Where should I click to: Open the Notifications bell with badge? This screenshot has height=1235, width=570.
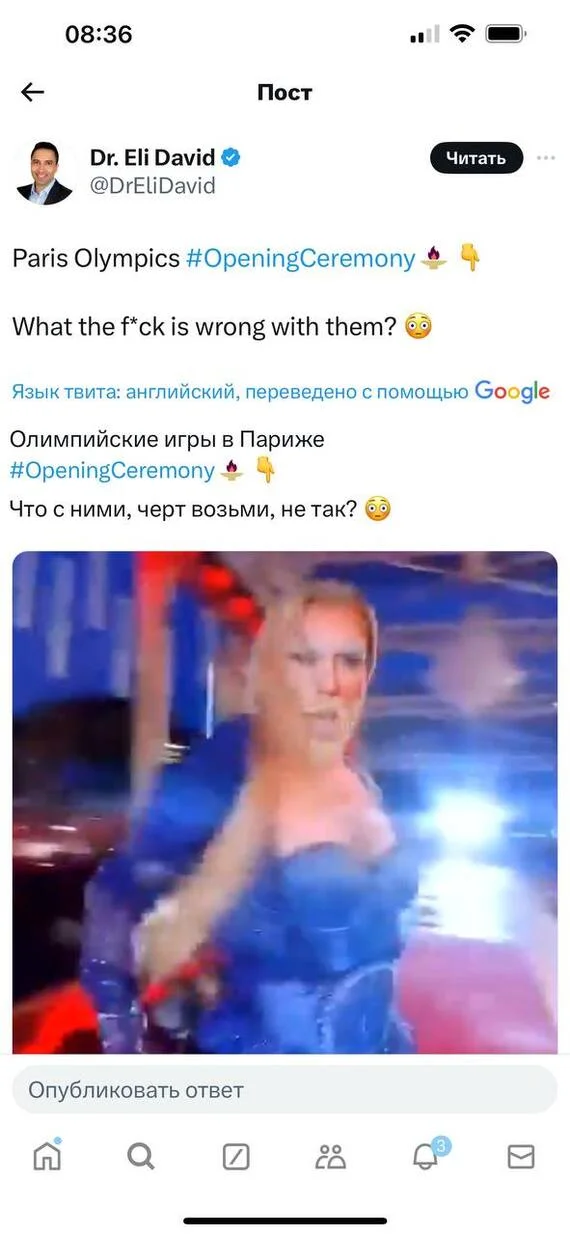click(x=428, y=1155)
